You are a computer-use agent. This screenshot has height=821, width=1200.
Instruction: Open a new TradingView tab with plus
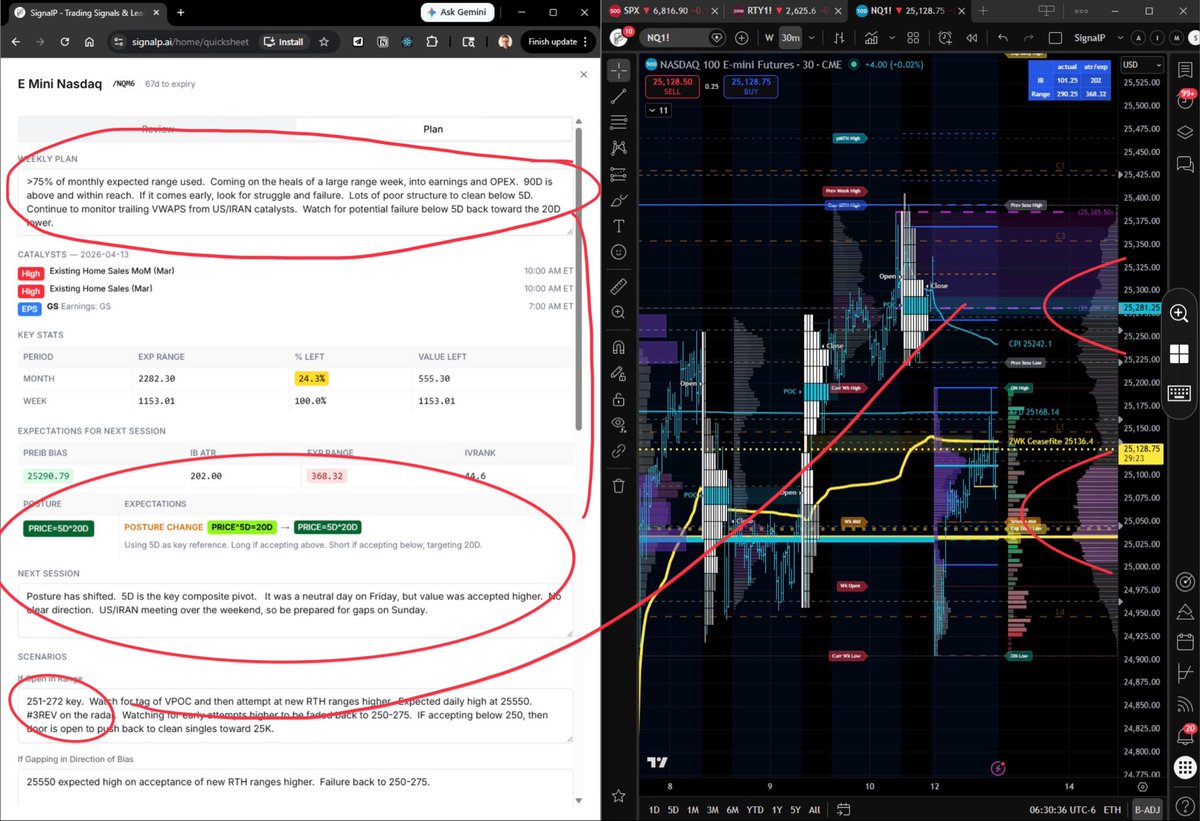[x=983, y=11]
